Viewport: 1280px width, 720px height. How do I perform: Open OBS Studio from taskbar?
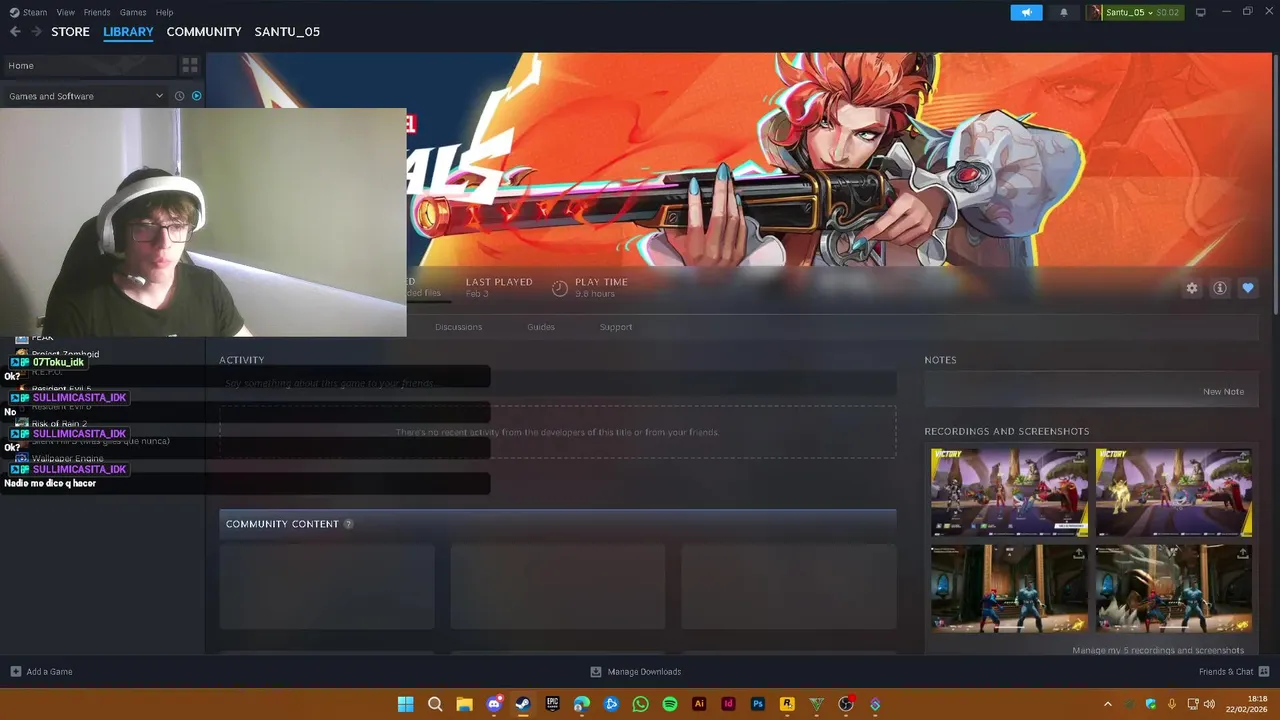coord(846,704)
